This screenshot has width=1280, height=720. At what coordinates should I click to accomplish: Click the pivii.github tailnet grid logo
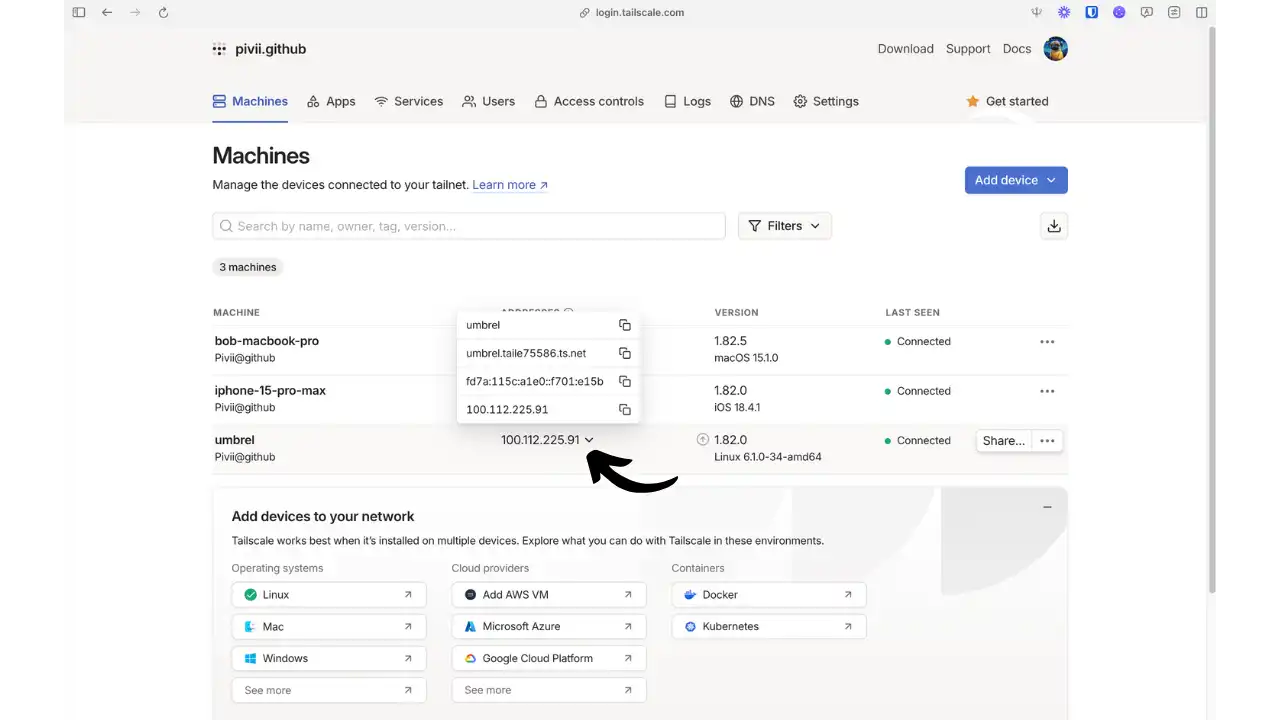pyautogui.click(x=219, y=48)
